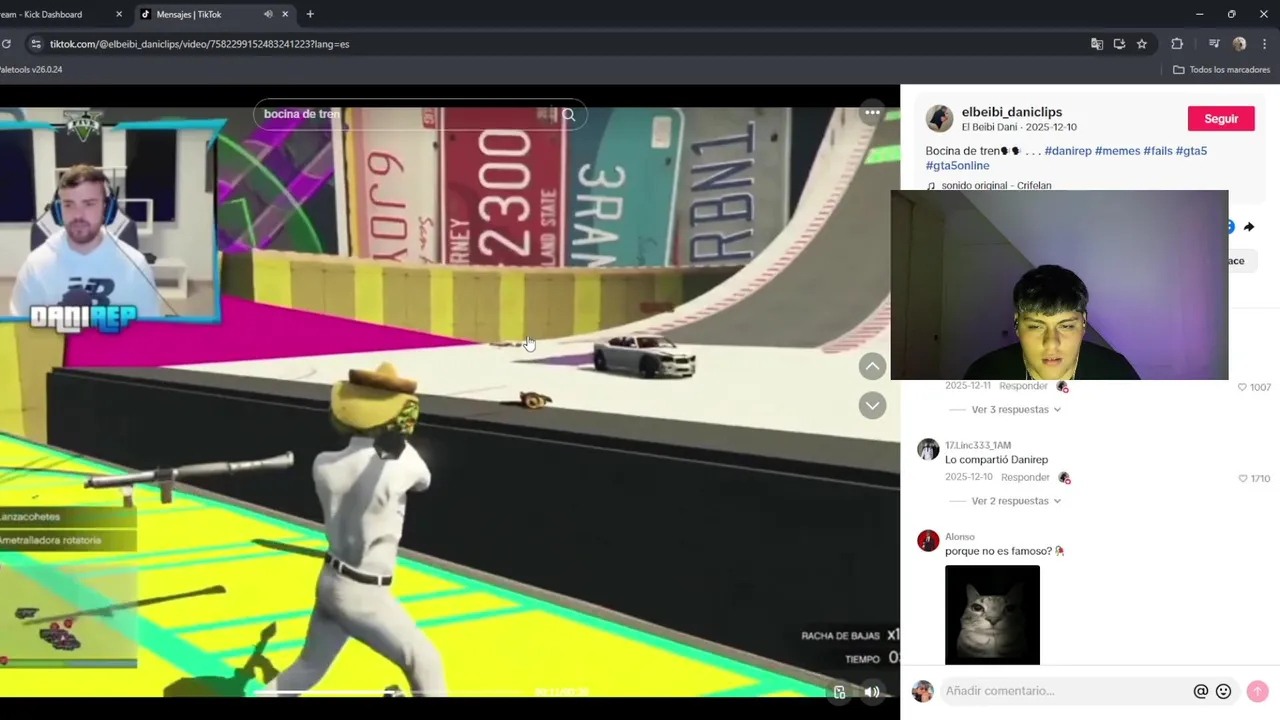
Task: Go to the next video arrow
Action: click(x=872, y=405)
